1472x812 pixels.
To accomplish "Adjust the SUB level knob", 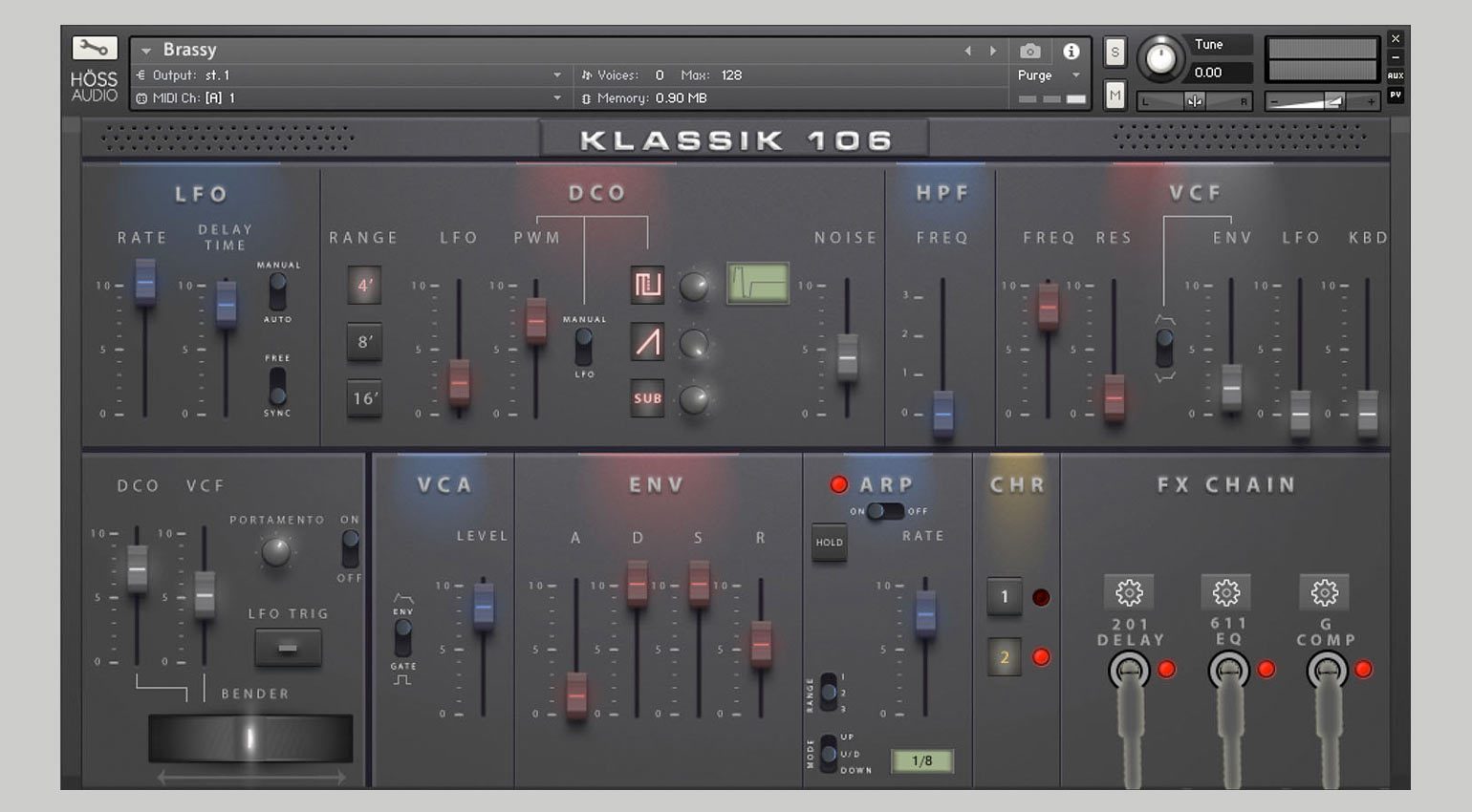I will pyautogui.click(x=694, y=399).
